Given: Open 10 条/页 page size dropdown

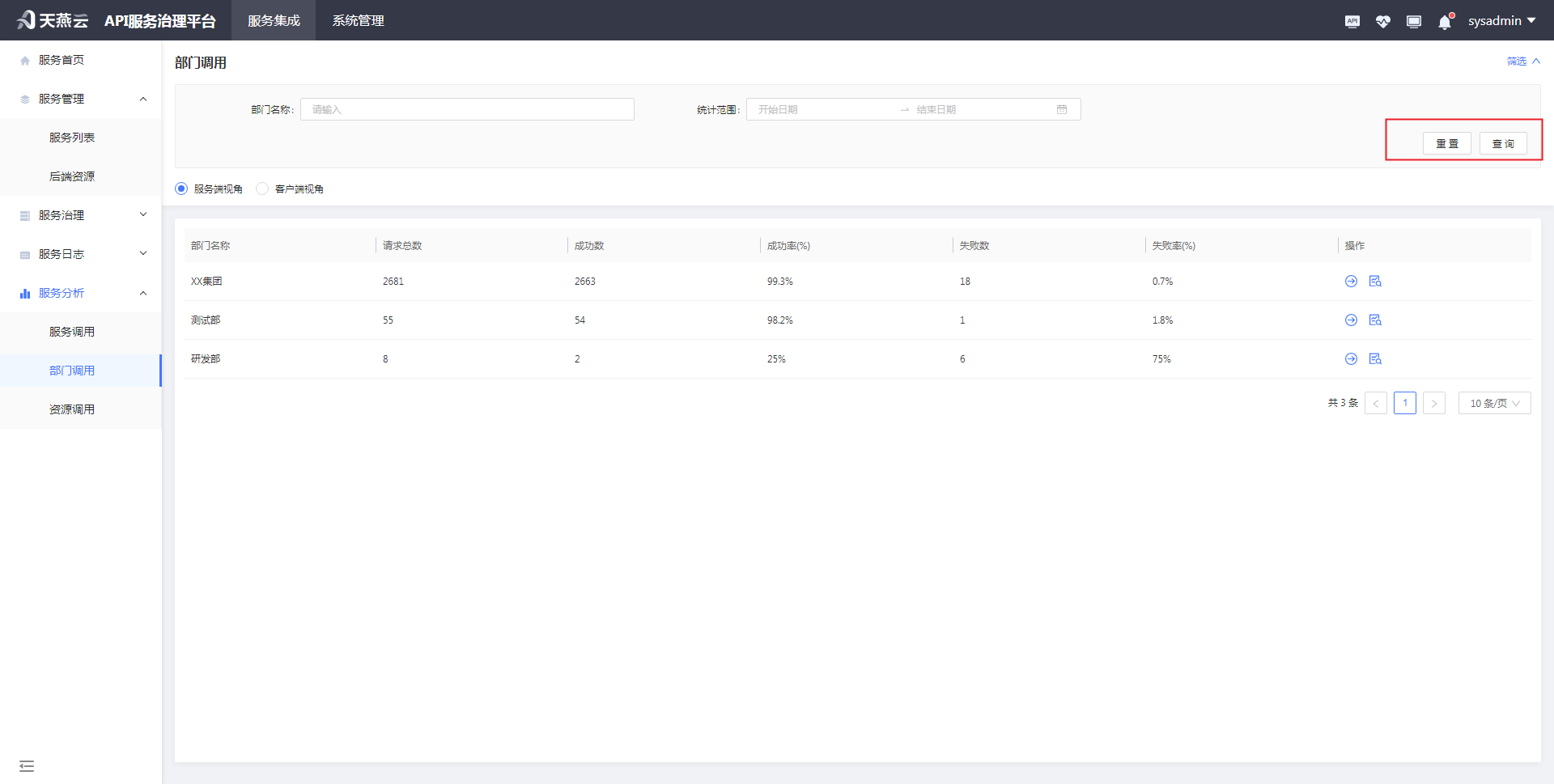Looking at the screenshot, I should [1494, 403].
